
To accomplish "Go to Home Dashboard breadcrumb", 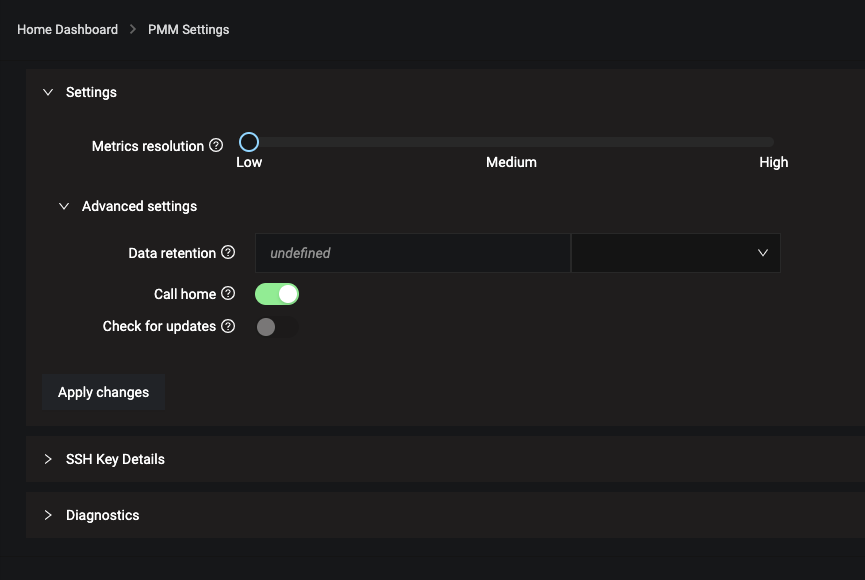I will pos(67,29).
